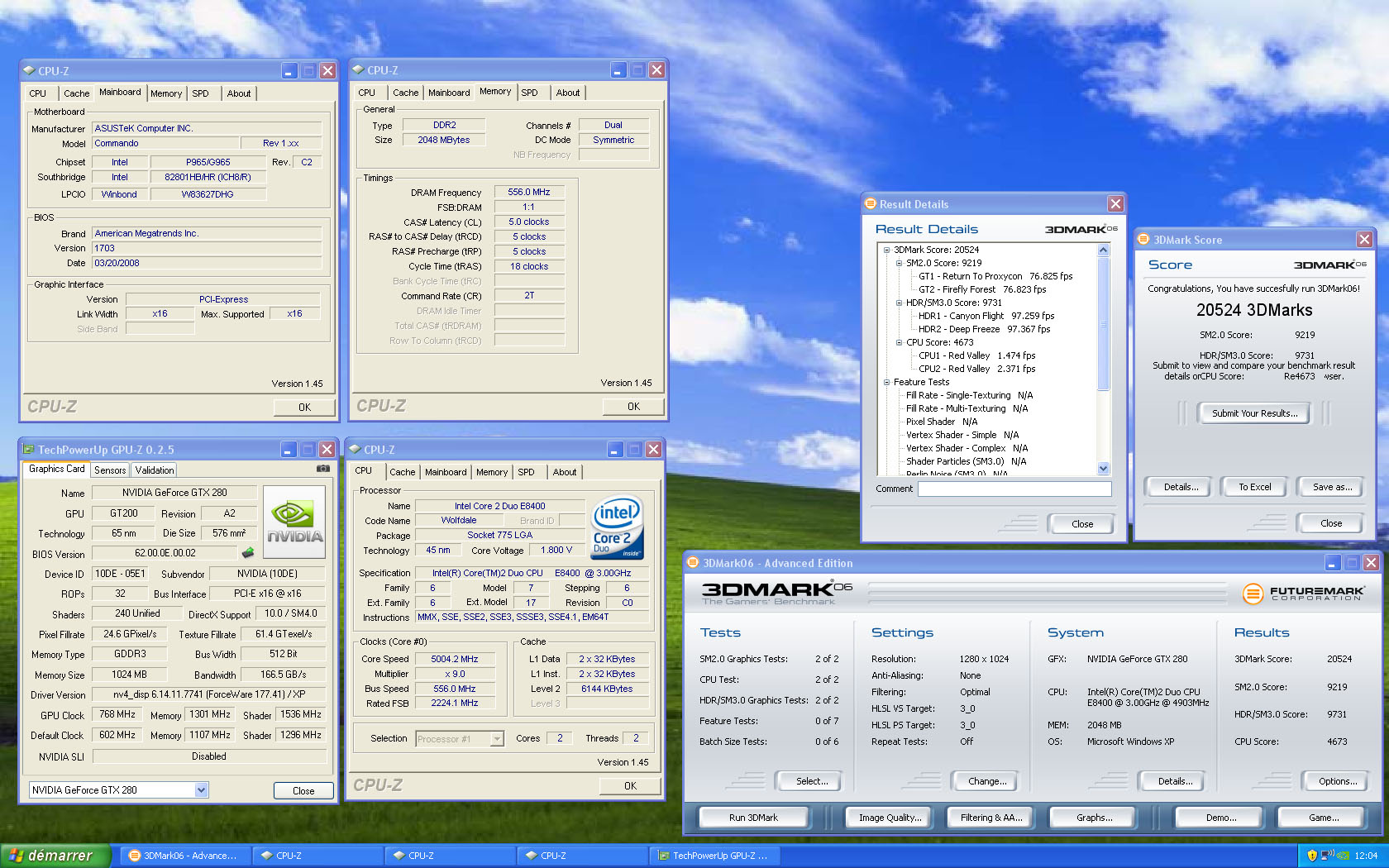Click the Core Speed 5004.2 MHz value
Image resolution: width=1389 pixels, height=868 pixels.
tap(454, 659)
